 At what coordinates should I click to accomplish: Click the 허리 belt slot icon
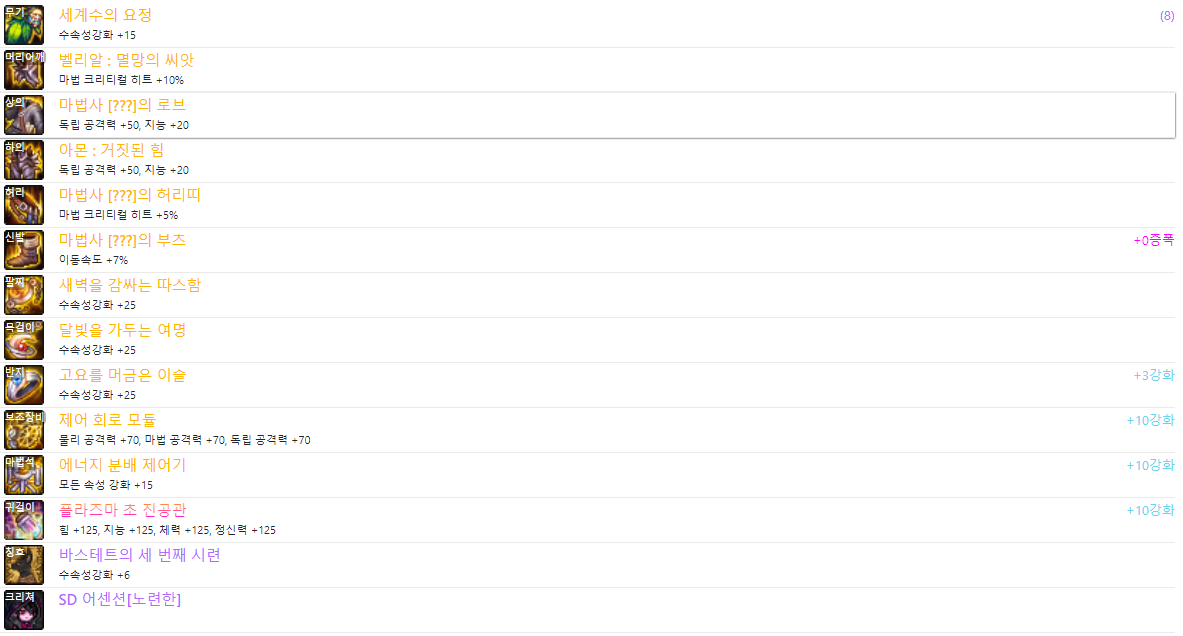pyautogui.click(x=23, y=205)
